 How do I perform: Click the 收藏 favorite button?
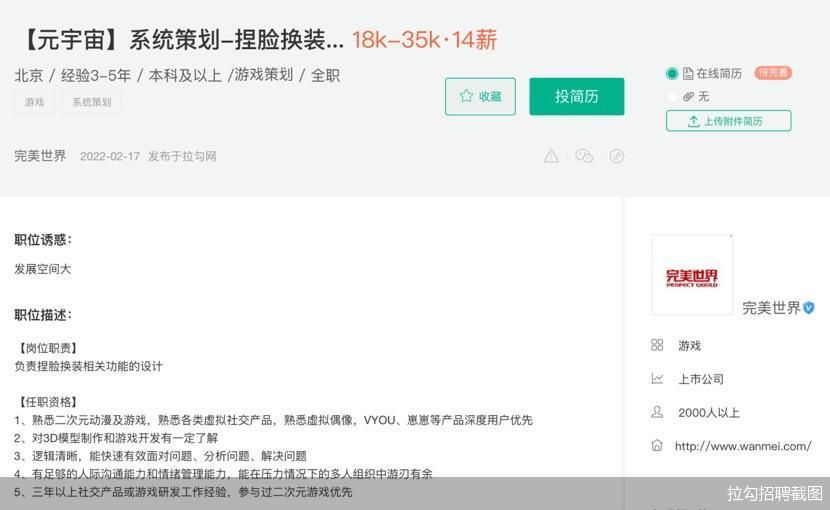480,96
